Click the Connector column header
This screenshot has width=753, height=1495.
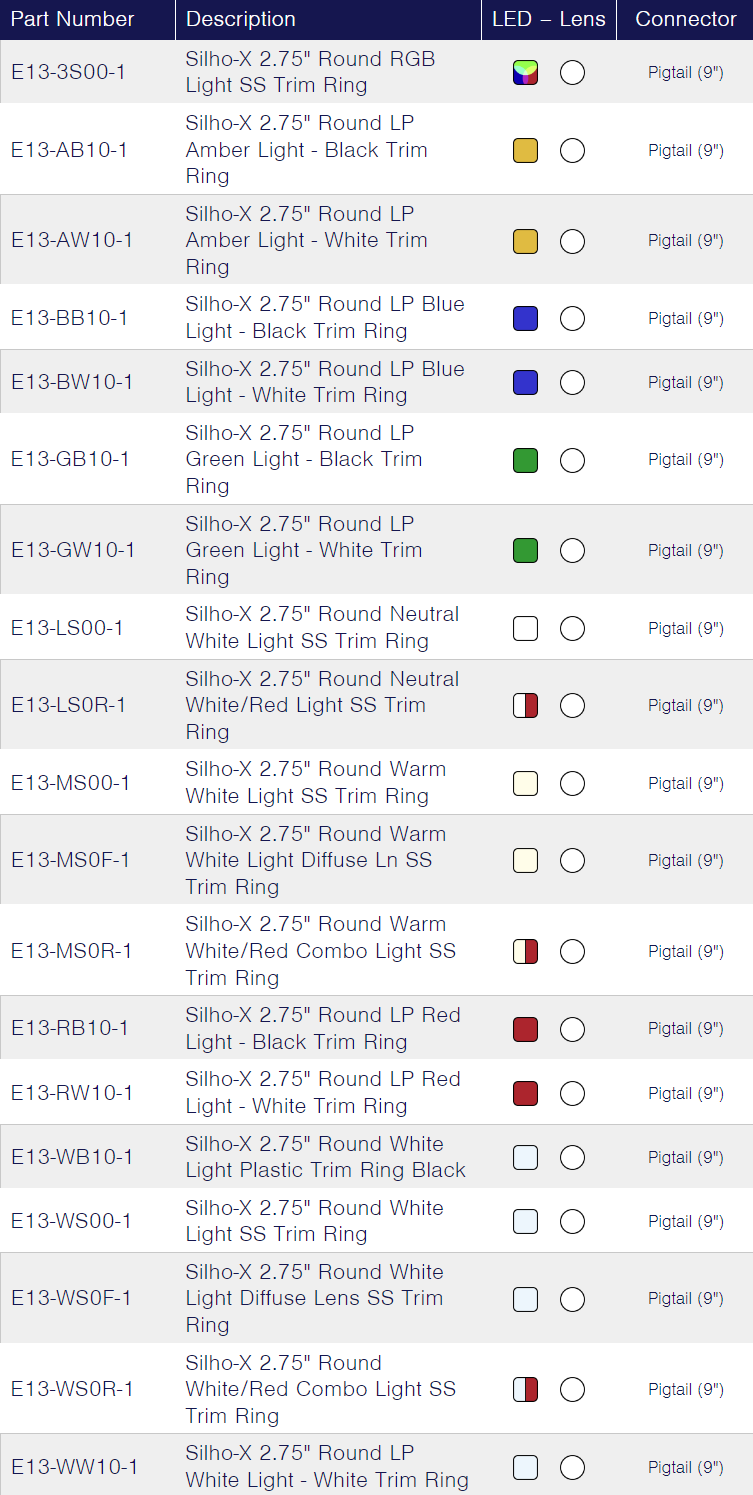click(x=685, y=19)
